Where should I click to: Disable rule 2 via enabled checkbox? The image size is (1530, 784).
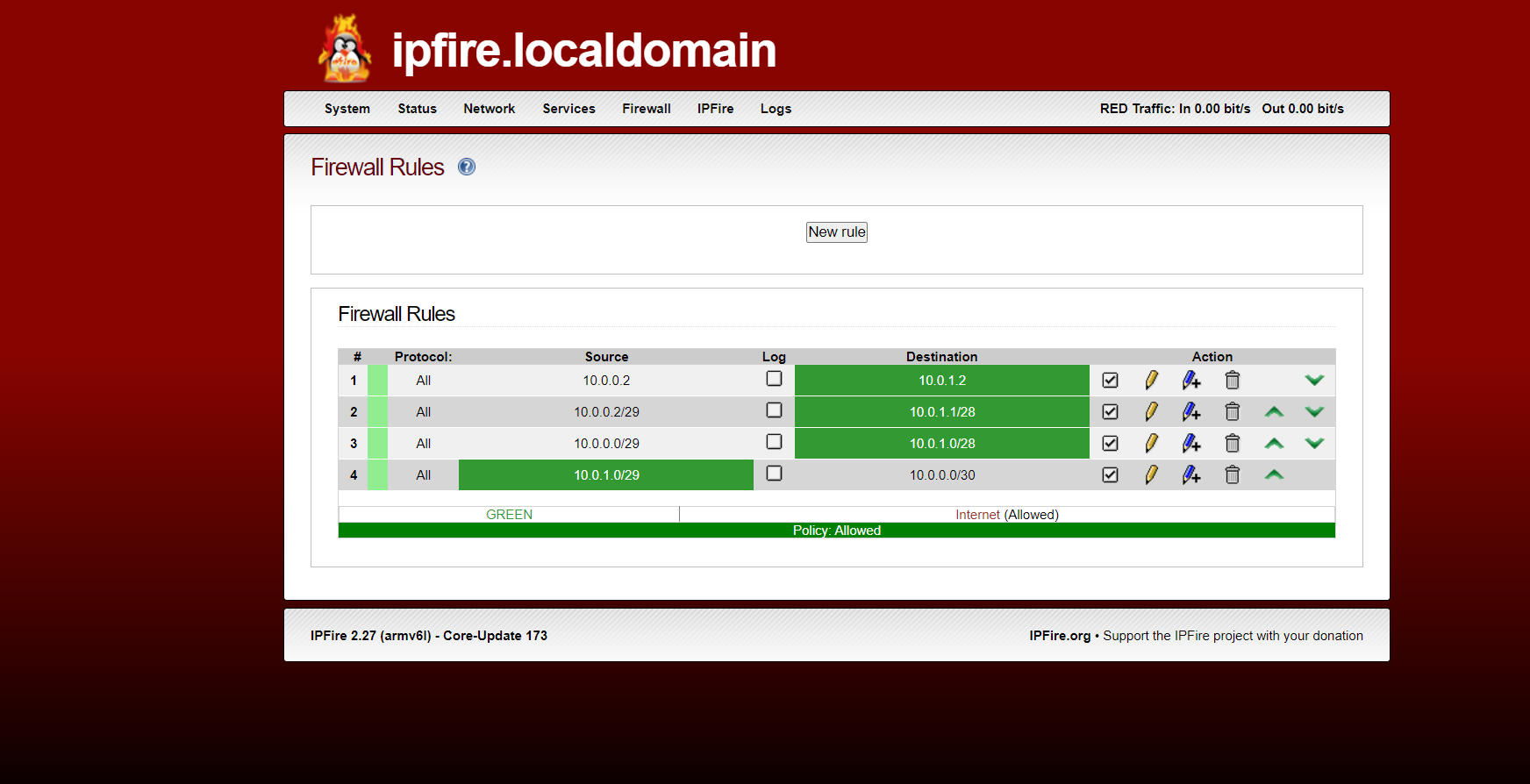pyautogui.click(x=1110, y=411)
